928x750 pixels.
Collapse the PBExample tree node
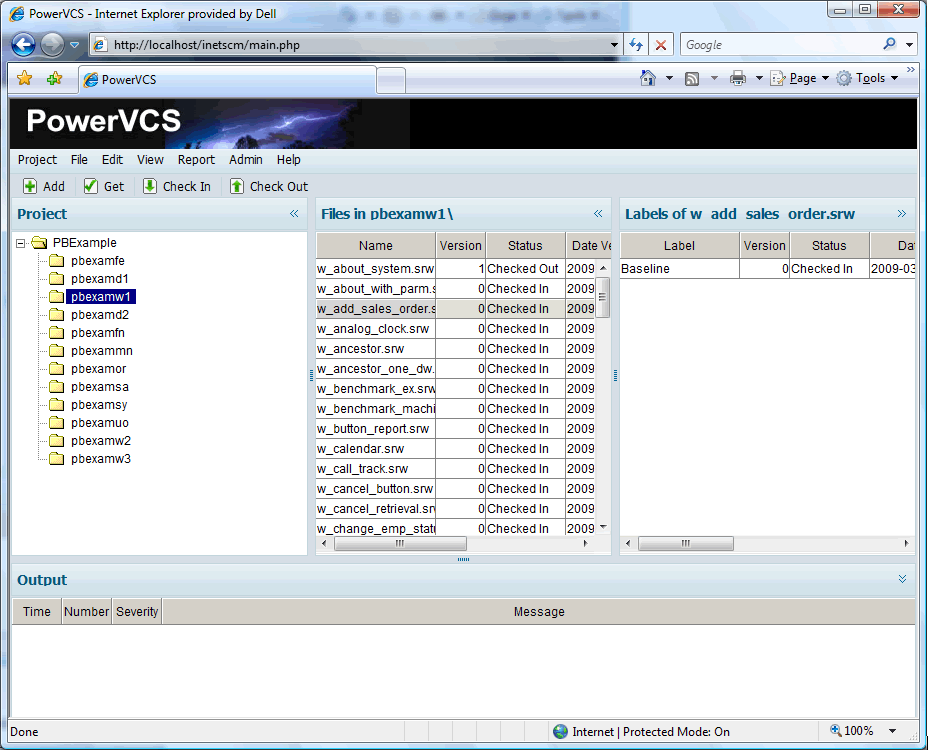(21, 243)
